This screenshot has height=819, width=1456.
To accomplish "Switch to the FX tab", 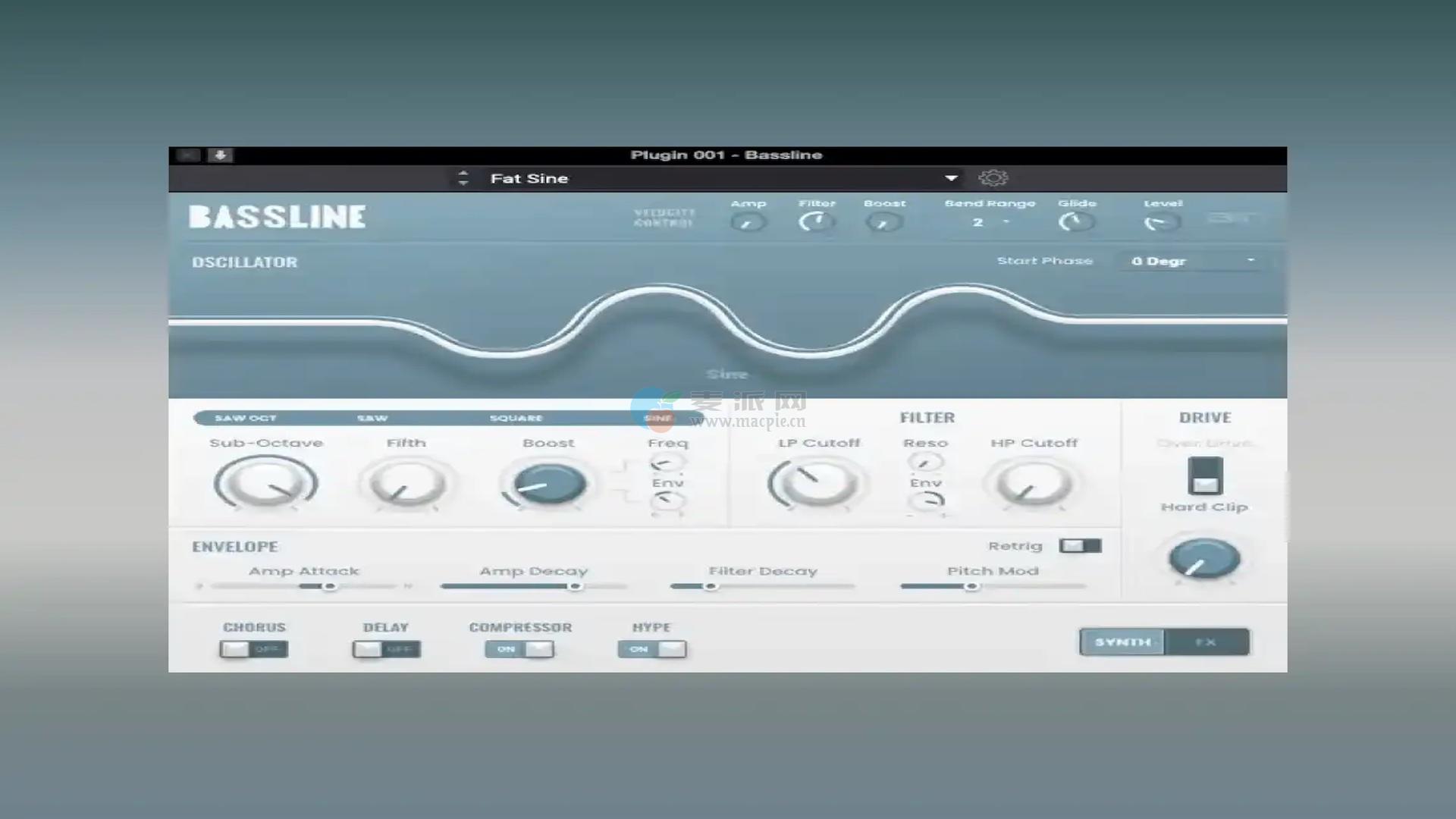I will click(x=1206, y=642).
